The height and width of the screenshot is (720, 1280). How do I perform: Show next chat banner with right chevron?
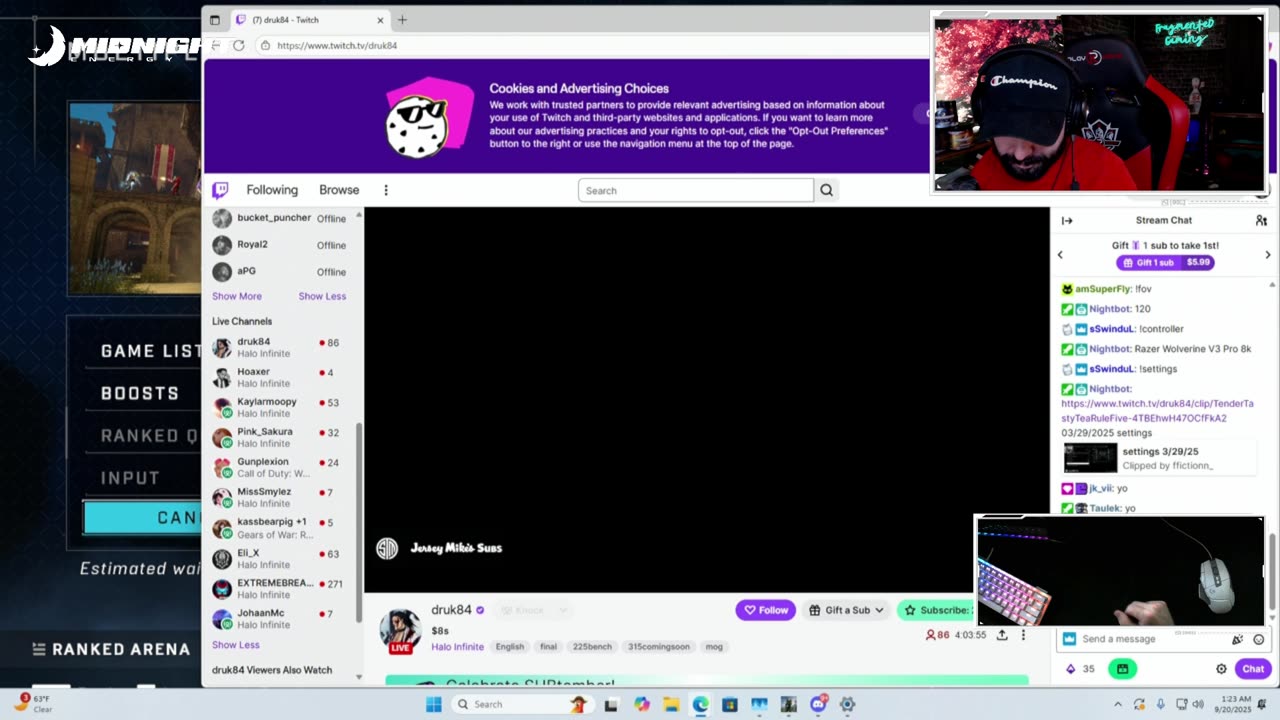click(x=1268, y=254)
